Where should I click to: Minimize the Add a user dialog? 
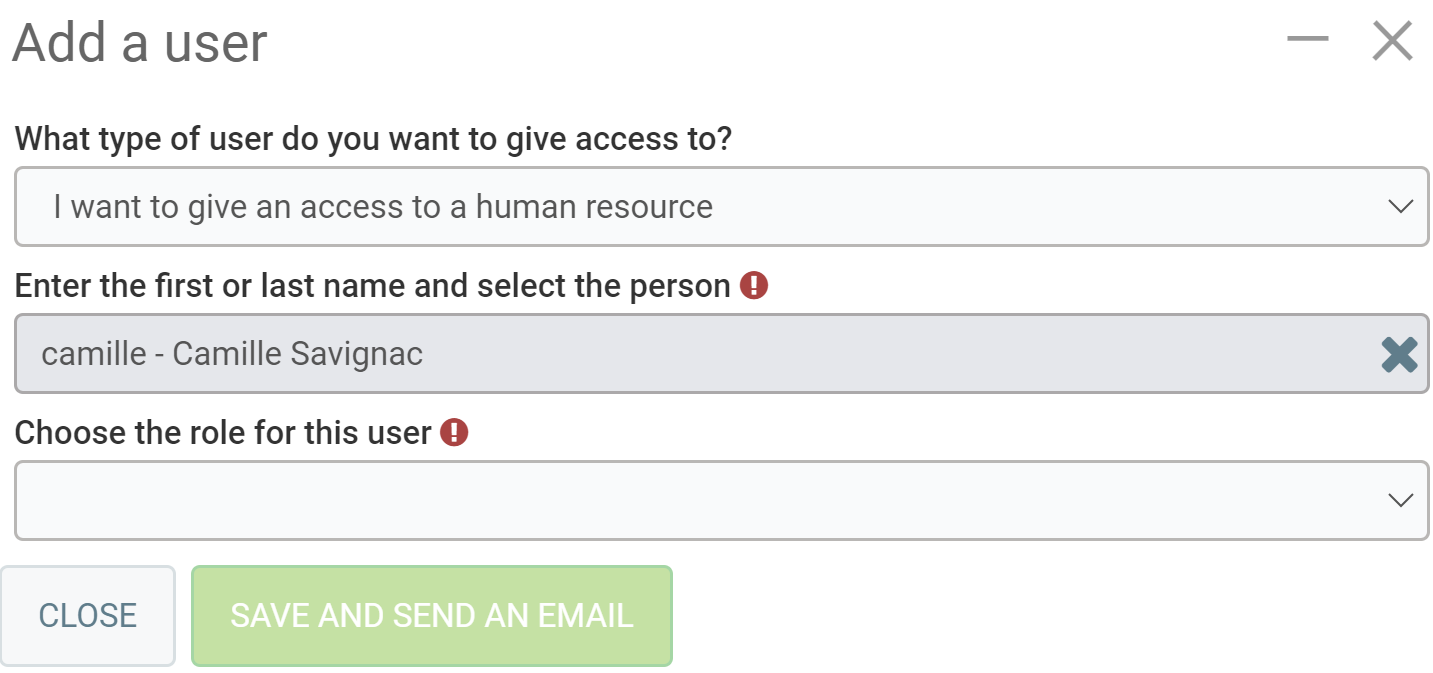tap(1307, 40)
